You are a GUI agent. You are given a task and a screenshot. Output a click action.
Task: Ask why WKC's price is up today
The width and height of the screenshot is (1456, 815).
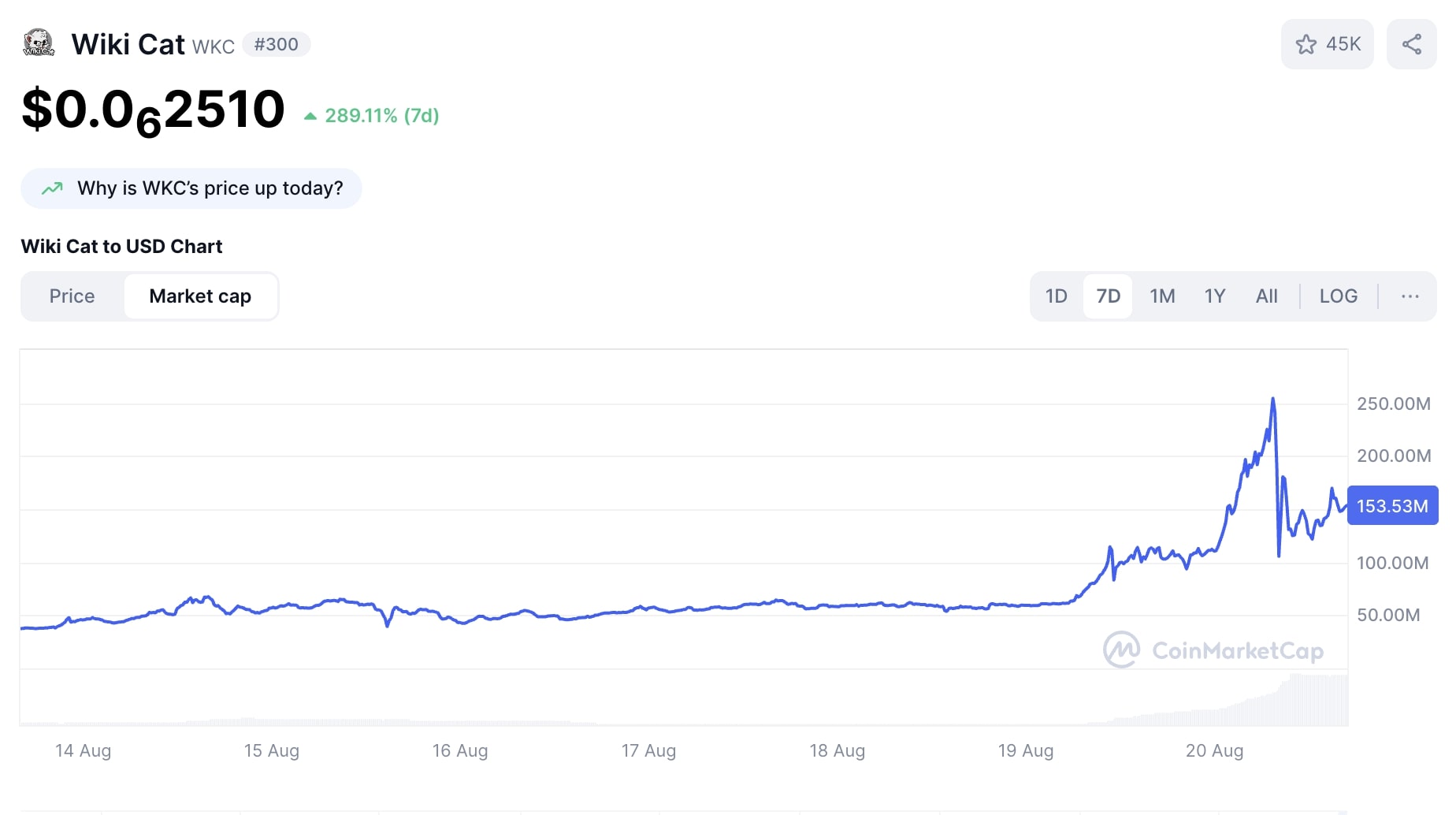[x=191, y=188]
